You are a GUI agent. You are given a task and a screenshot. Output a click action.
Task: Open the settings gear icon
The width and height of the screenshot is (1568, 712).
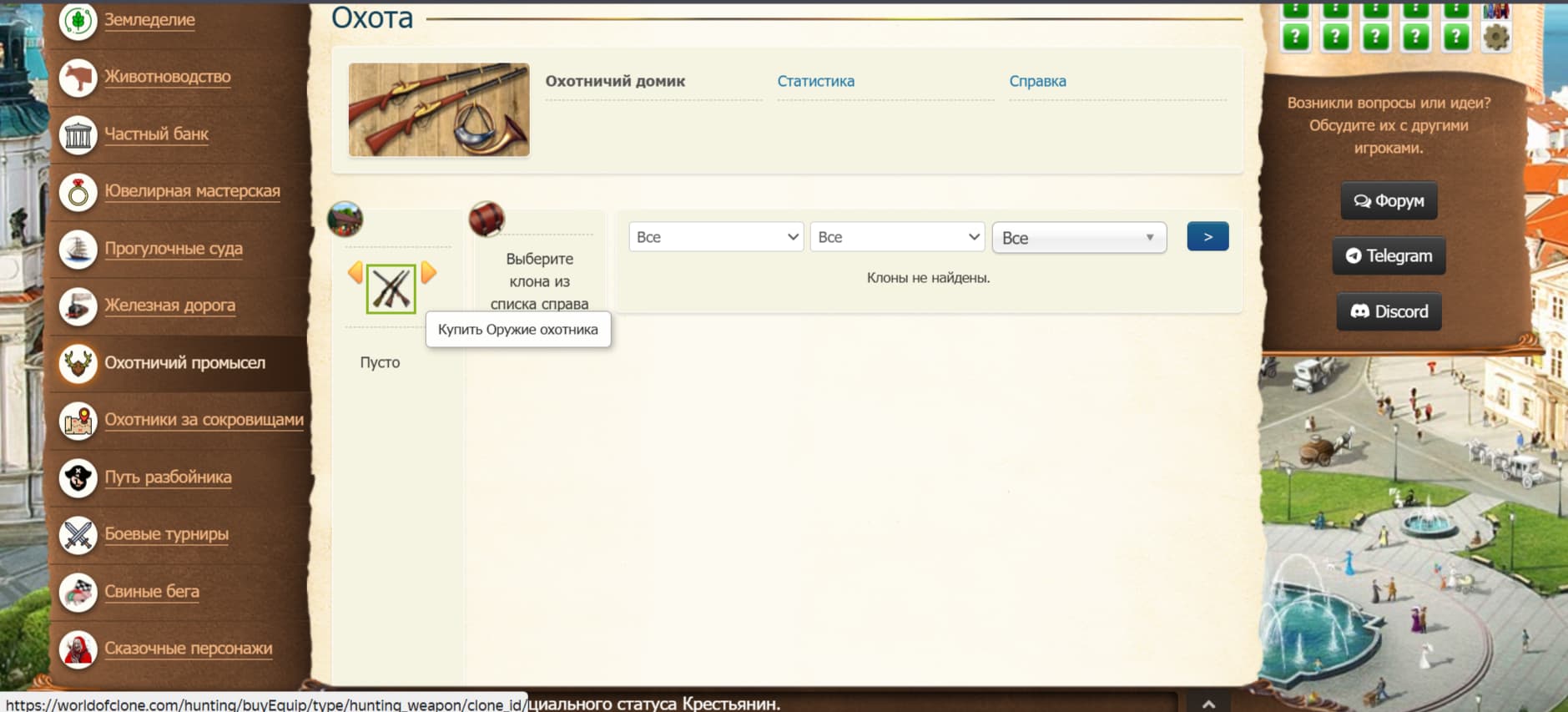pyautogui.click(x=1495, y=37)
